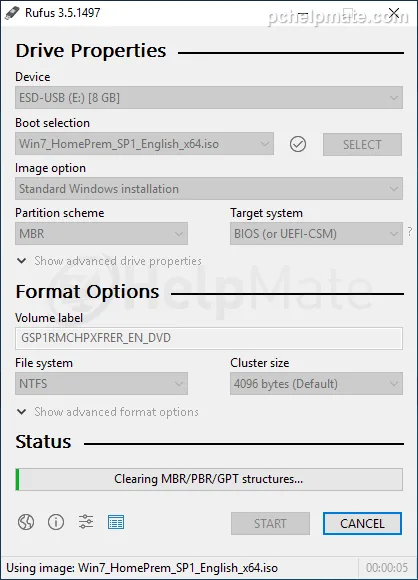The width and height of the screenshot is (418, 580).
Task: Expand Show advanced format options
Action: [x=108, y=412]
